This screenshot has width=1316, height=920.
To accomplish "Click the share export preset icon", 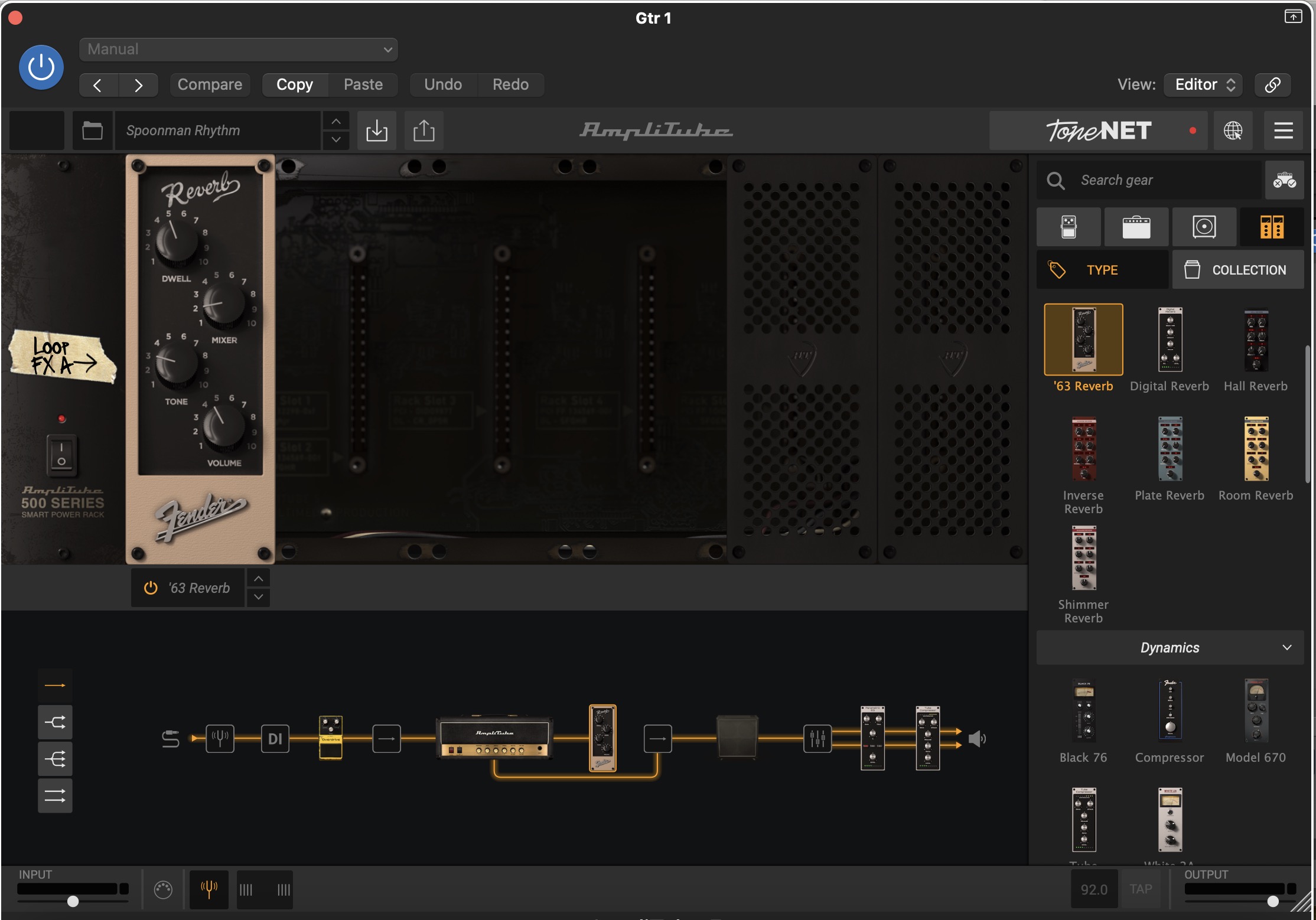I will pyautogui.click(x=424, y=131).
